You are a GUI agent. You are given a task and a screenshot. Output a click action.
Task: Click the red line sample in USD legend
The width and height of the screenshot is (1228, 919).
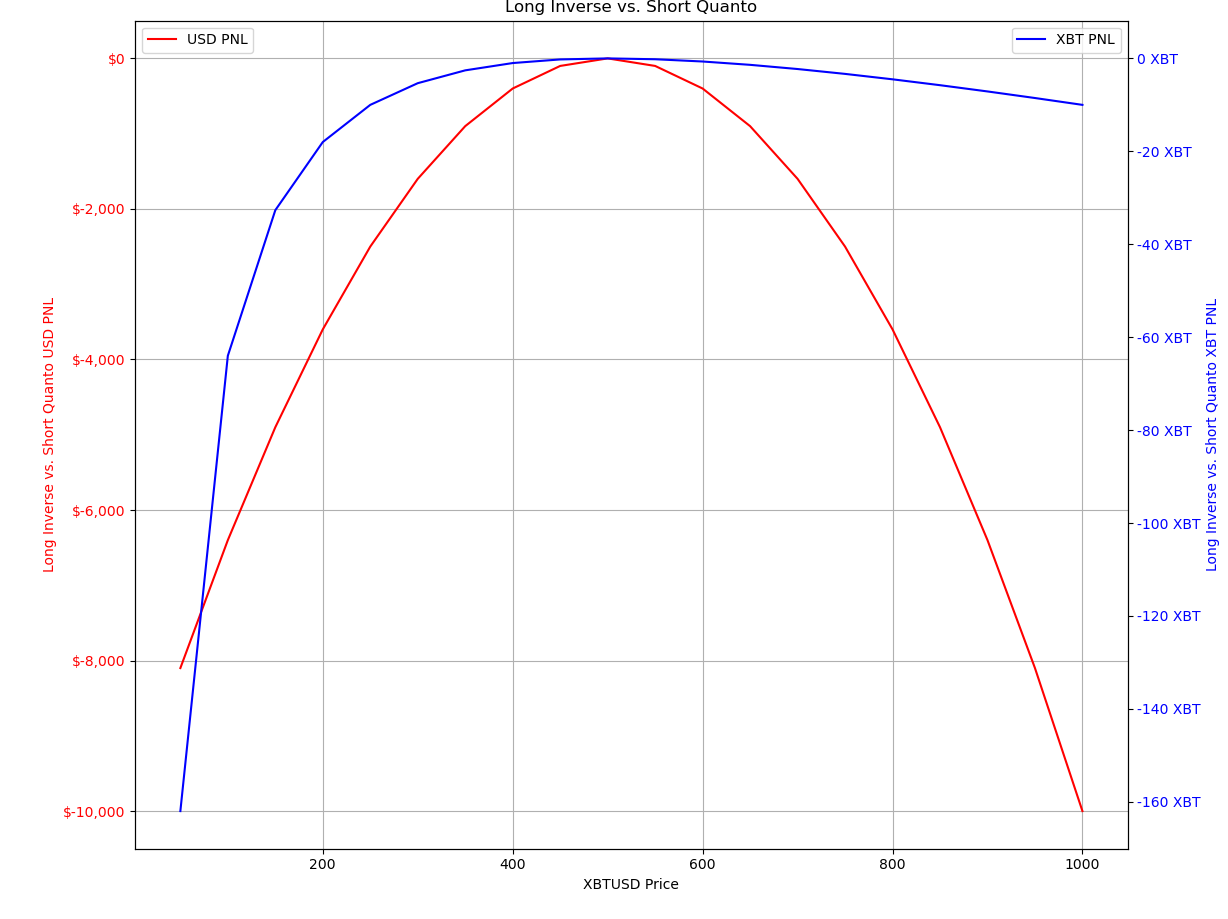pos(162,40)
